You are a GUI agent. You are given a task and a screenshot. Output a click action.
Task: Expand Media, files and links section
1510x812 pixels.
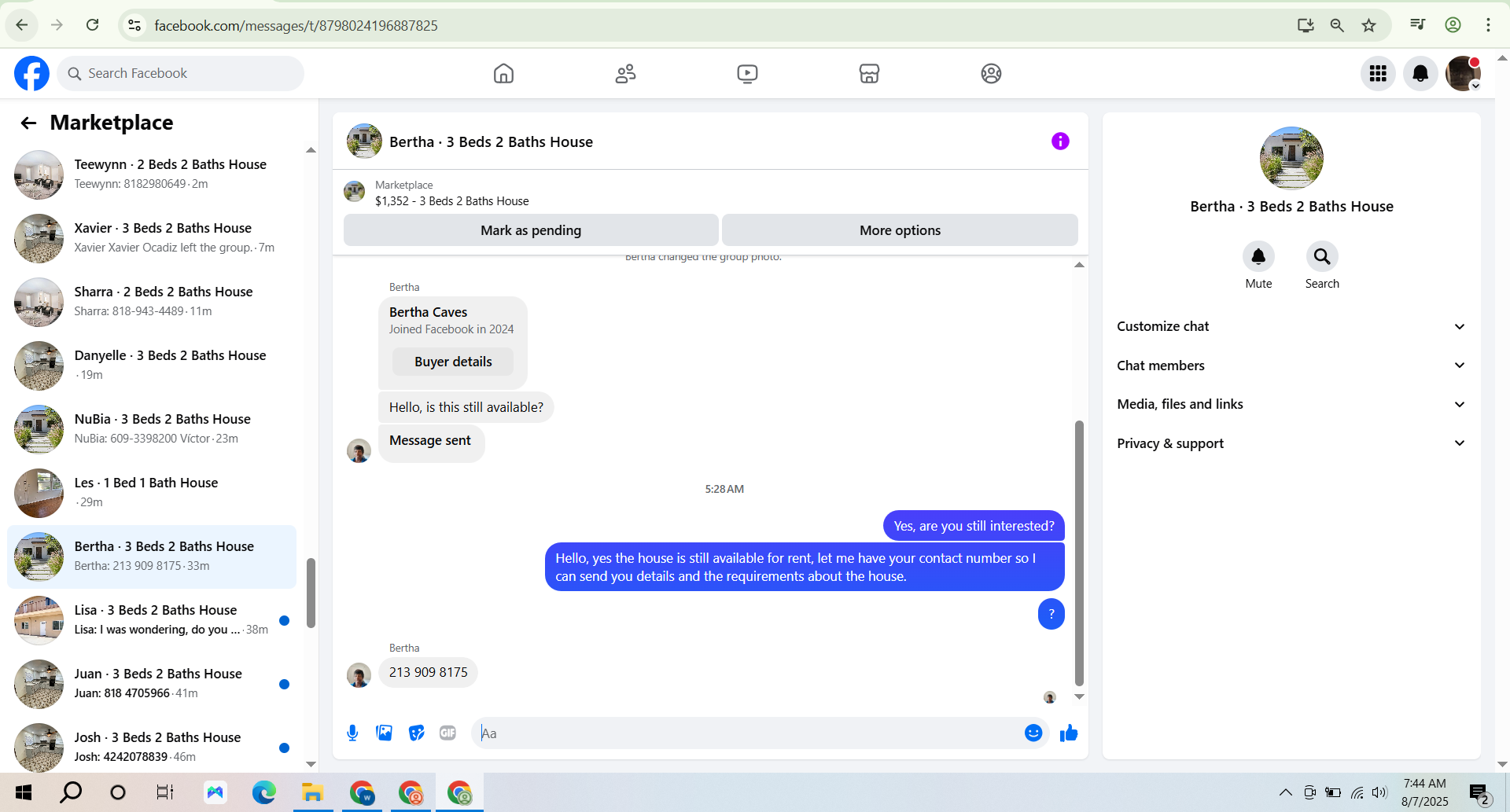1291,404
